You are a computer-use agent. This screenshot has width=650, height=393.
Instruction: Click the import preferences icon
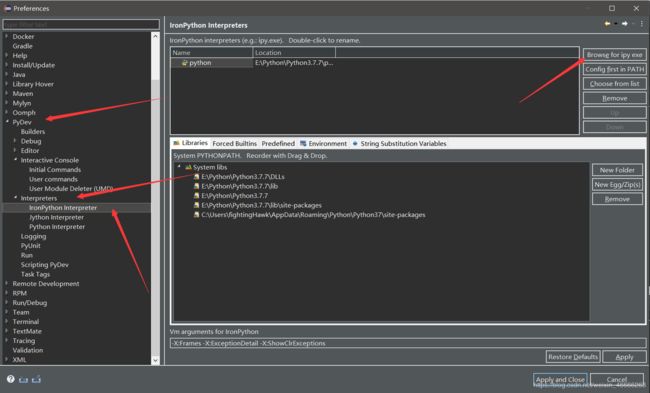coord(23,379)
